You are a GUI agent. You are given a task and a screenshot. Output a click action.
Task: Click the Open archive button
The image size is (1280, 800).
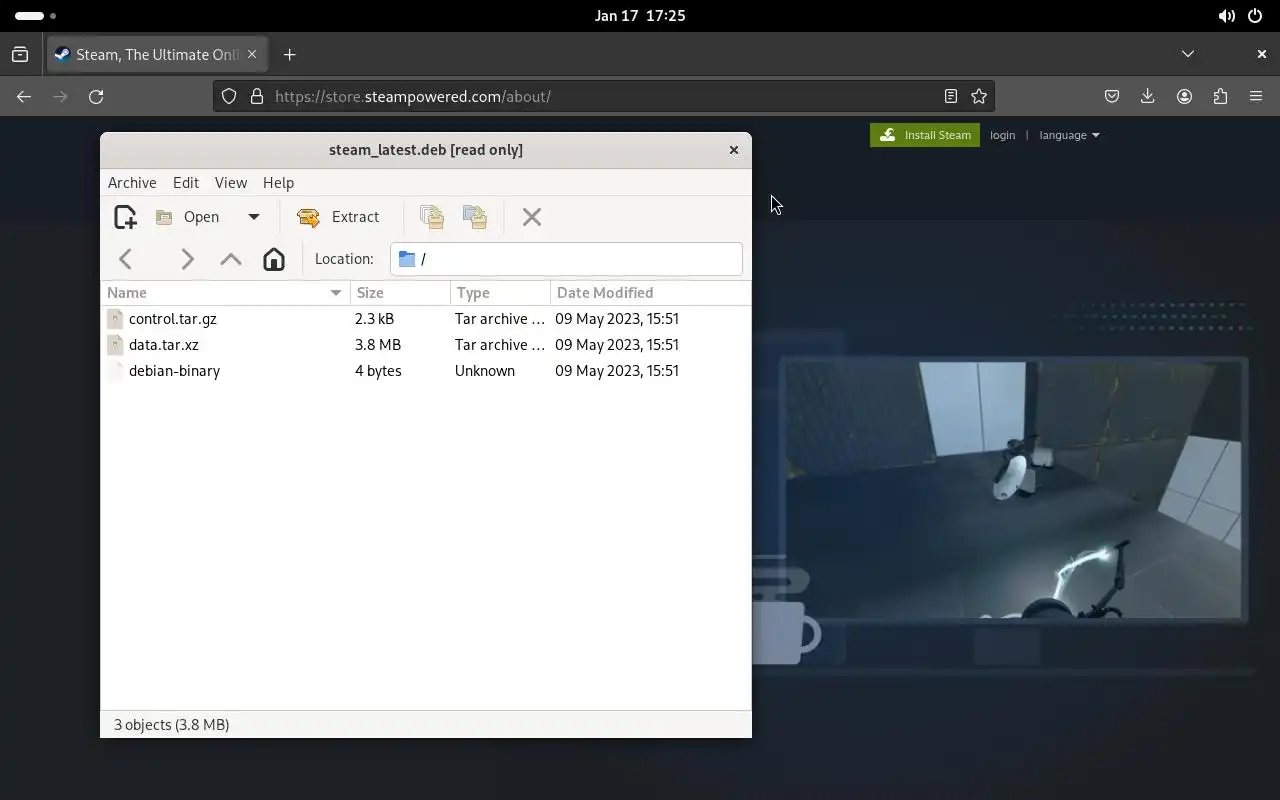pos(188,217)
